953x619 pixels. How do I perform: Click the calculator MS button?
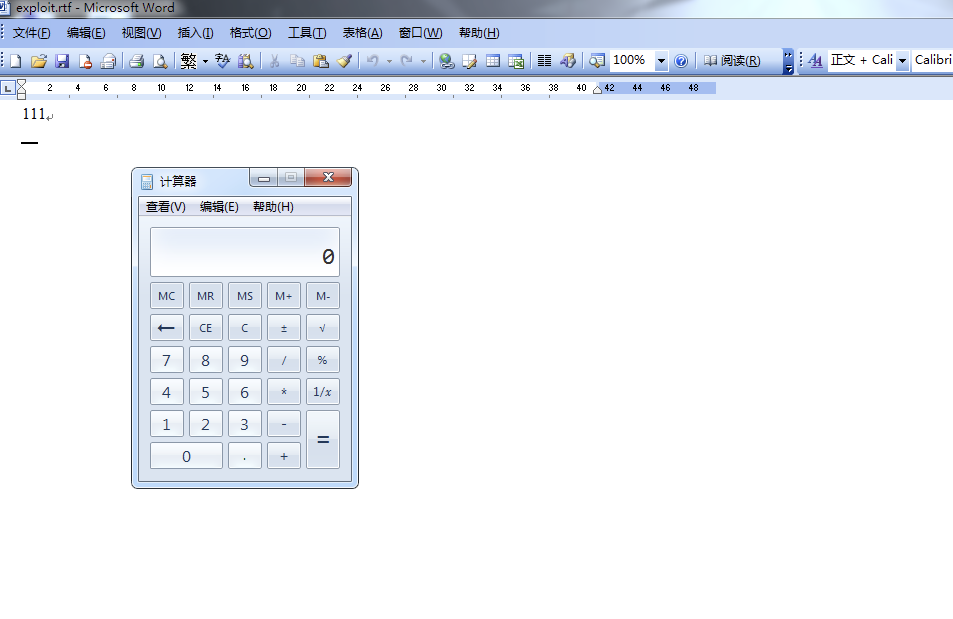pos(245,296)
